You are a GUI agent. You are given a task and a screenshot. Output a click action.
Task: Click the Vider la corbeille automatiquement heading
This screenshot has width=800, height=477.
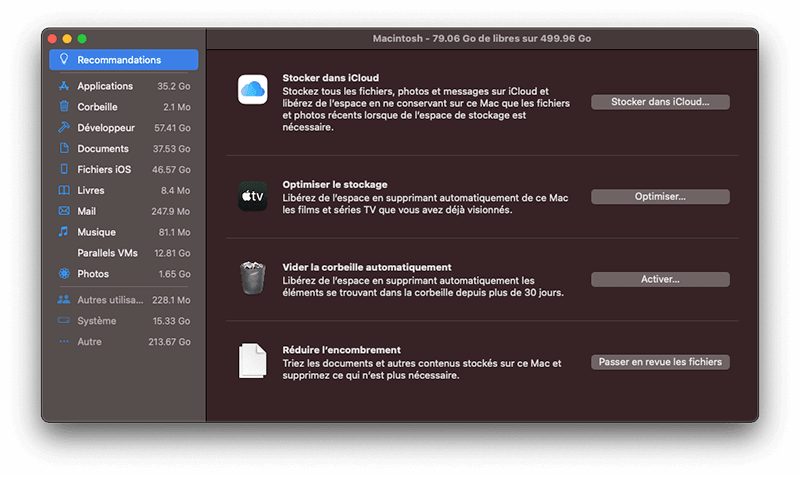pos(367,267)
